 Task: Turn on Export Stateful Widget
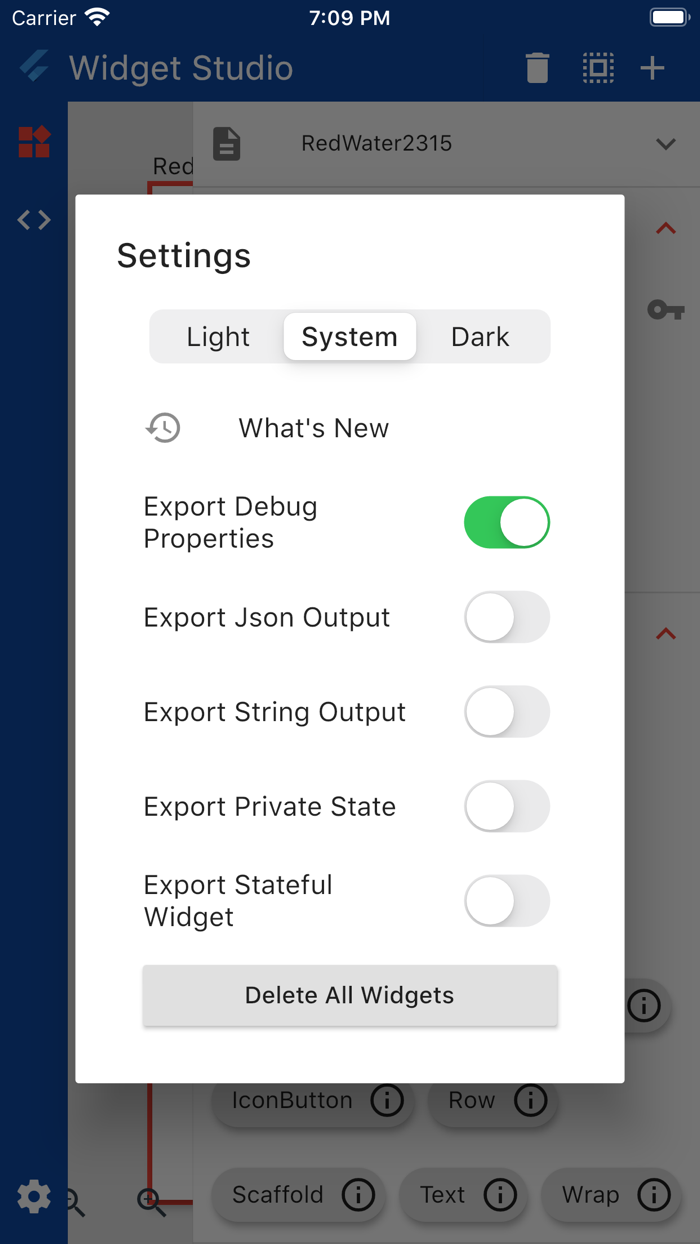pyautogui.click(x=506, y=901)
